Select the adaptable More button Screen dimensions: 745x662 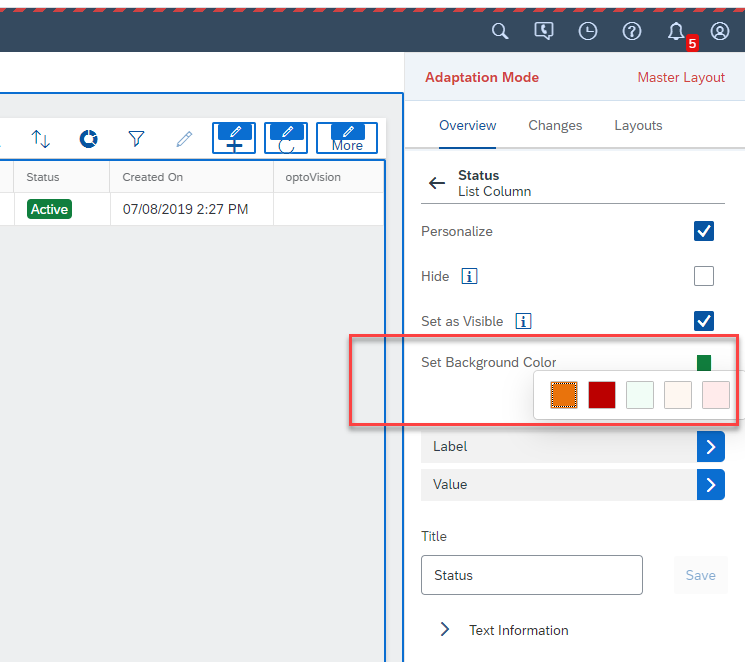347,138
